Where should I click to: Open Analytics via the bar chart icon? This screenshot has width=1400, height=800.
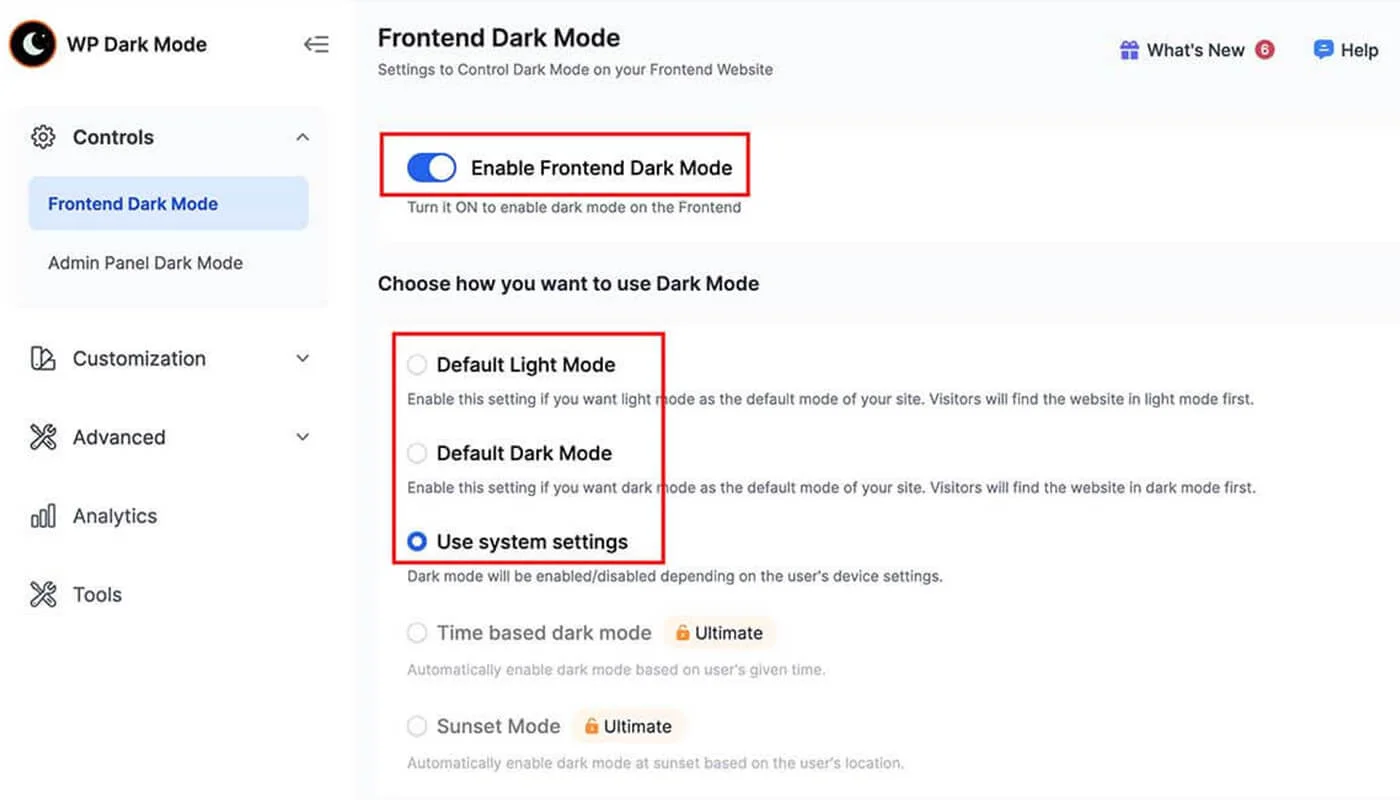[x=42, y=516]
